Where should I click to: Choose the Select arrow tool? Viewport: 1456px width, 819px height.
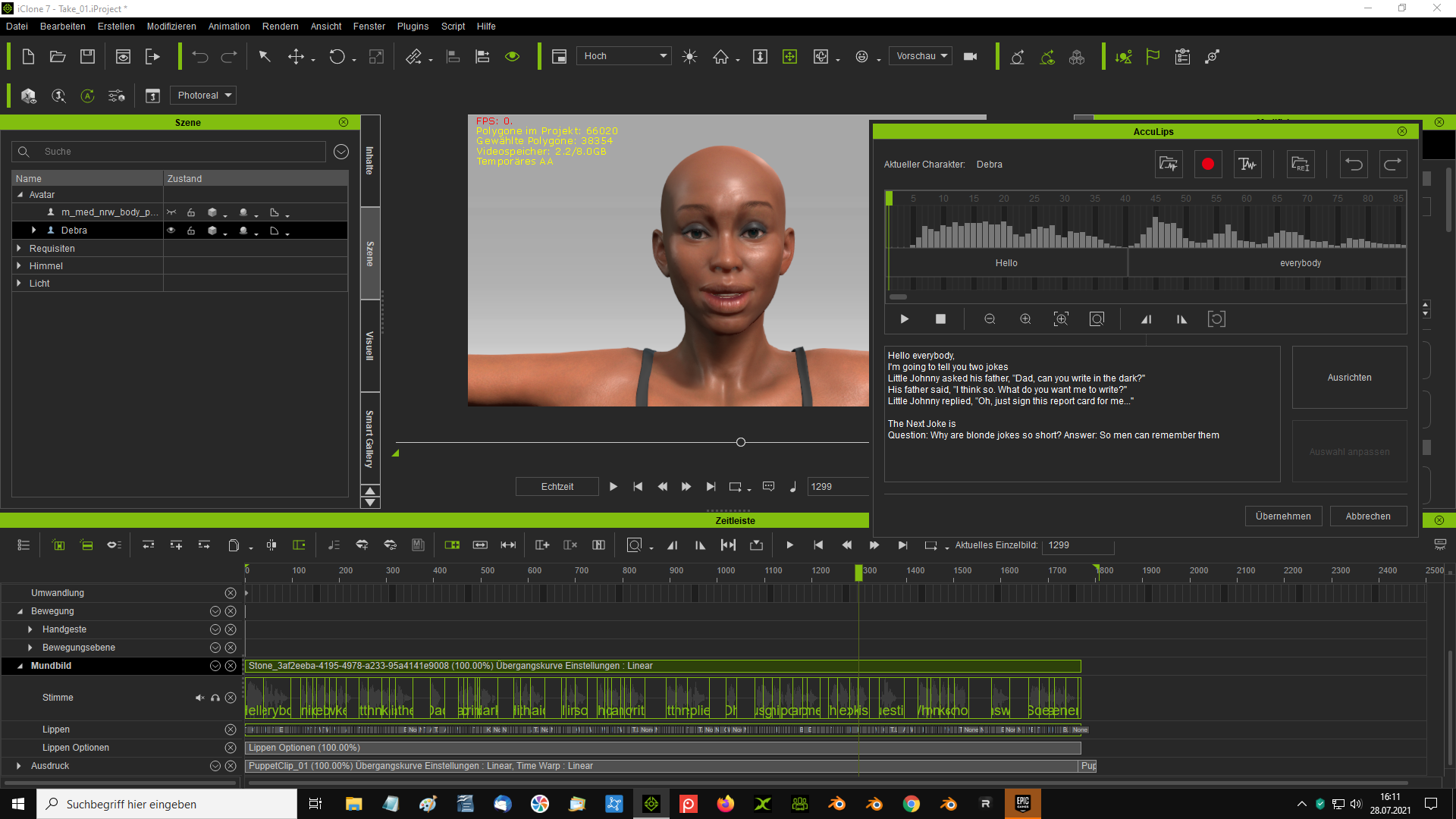point(265,57)
